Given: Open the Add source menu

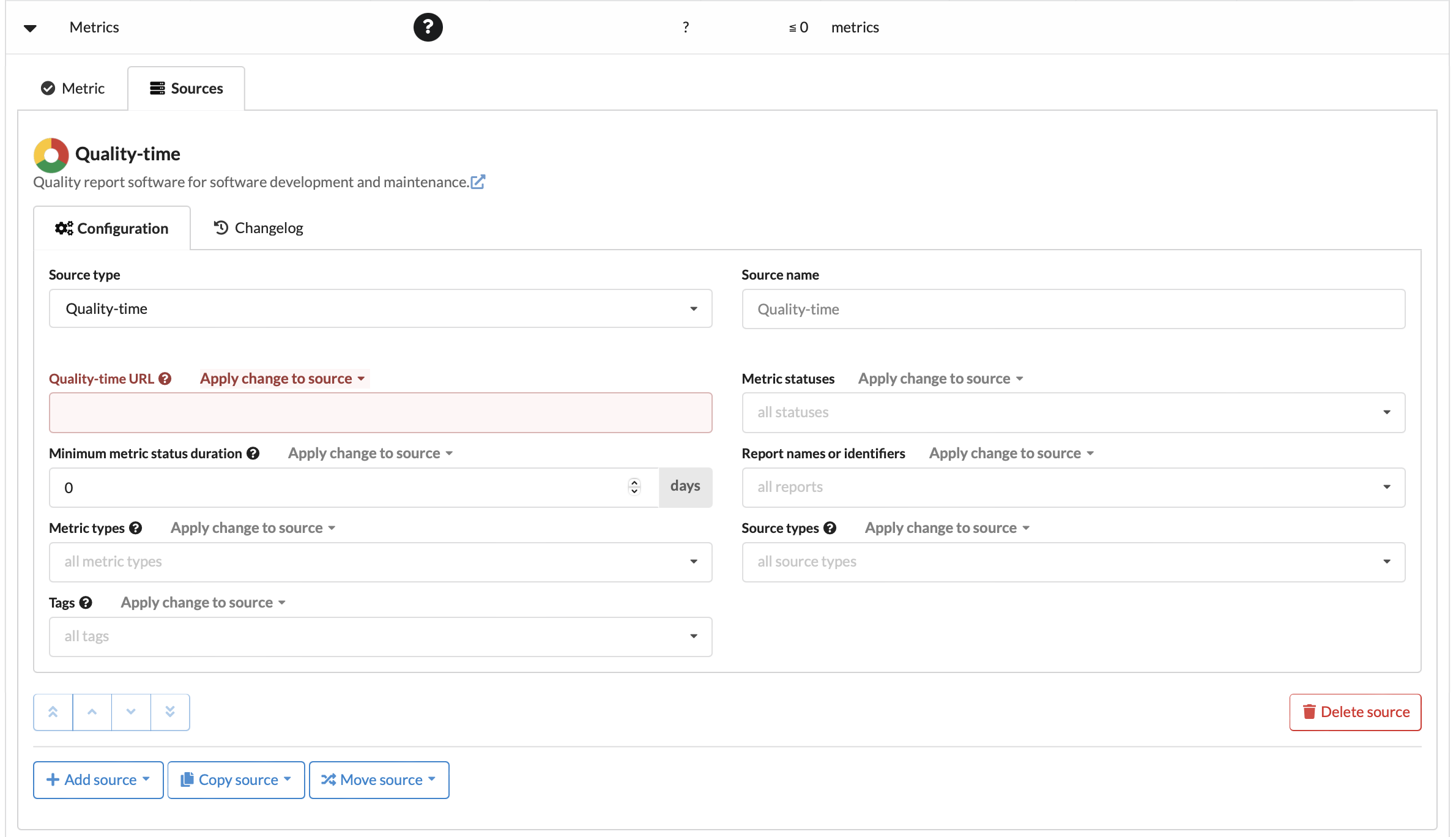Looking at the screenshot, I should [98, 780].
